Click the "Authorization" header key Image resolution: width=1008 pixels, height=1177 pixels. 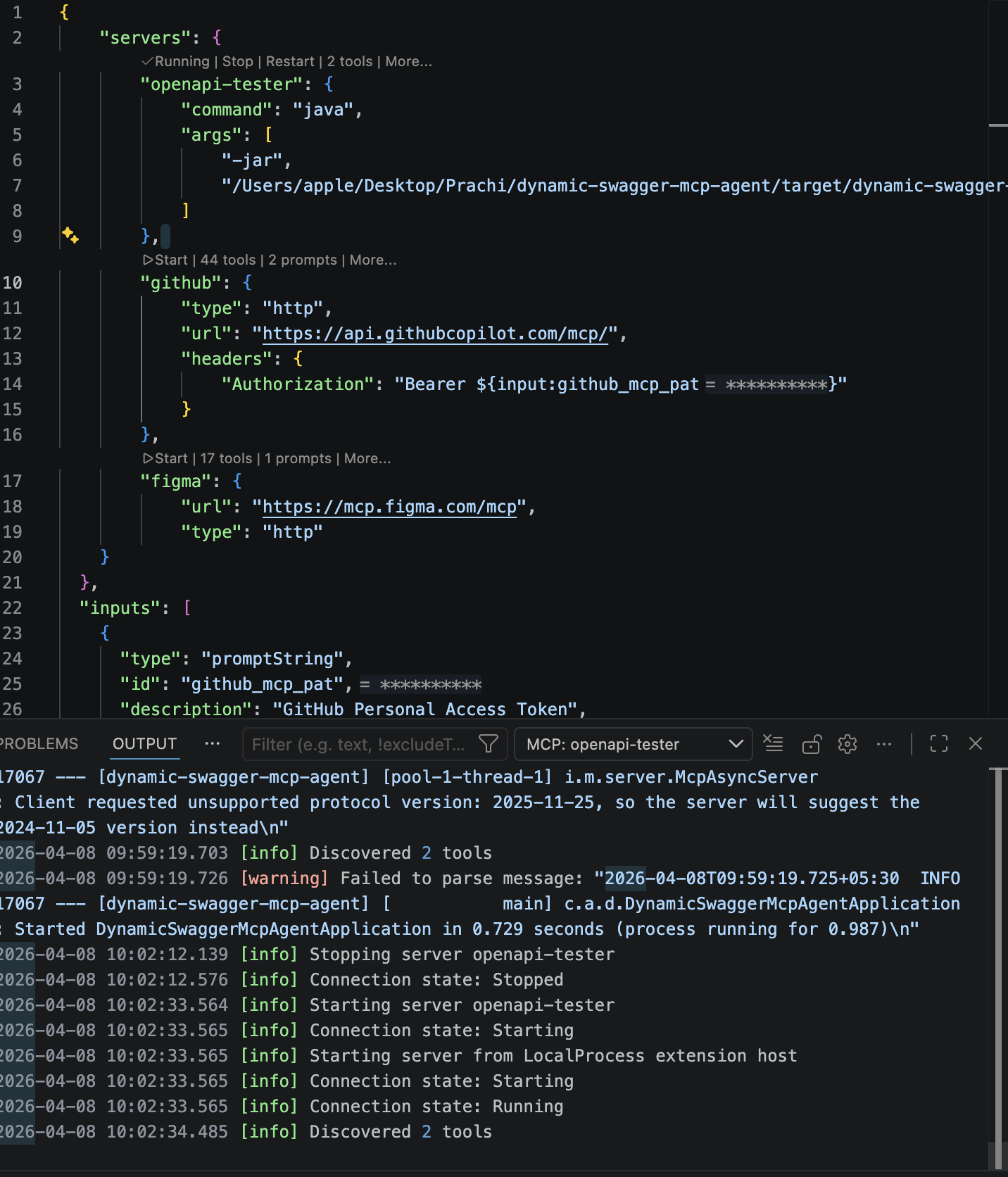(298, 384)
